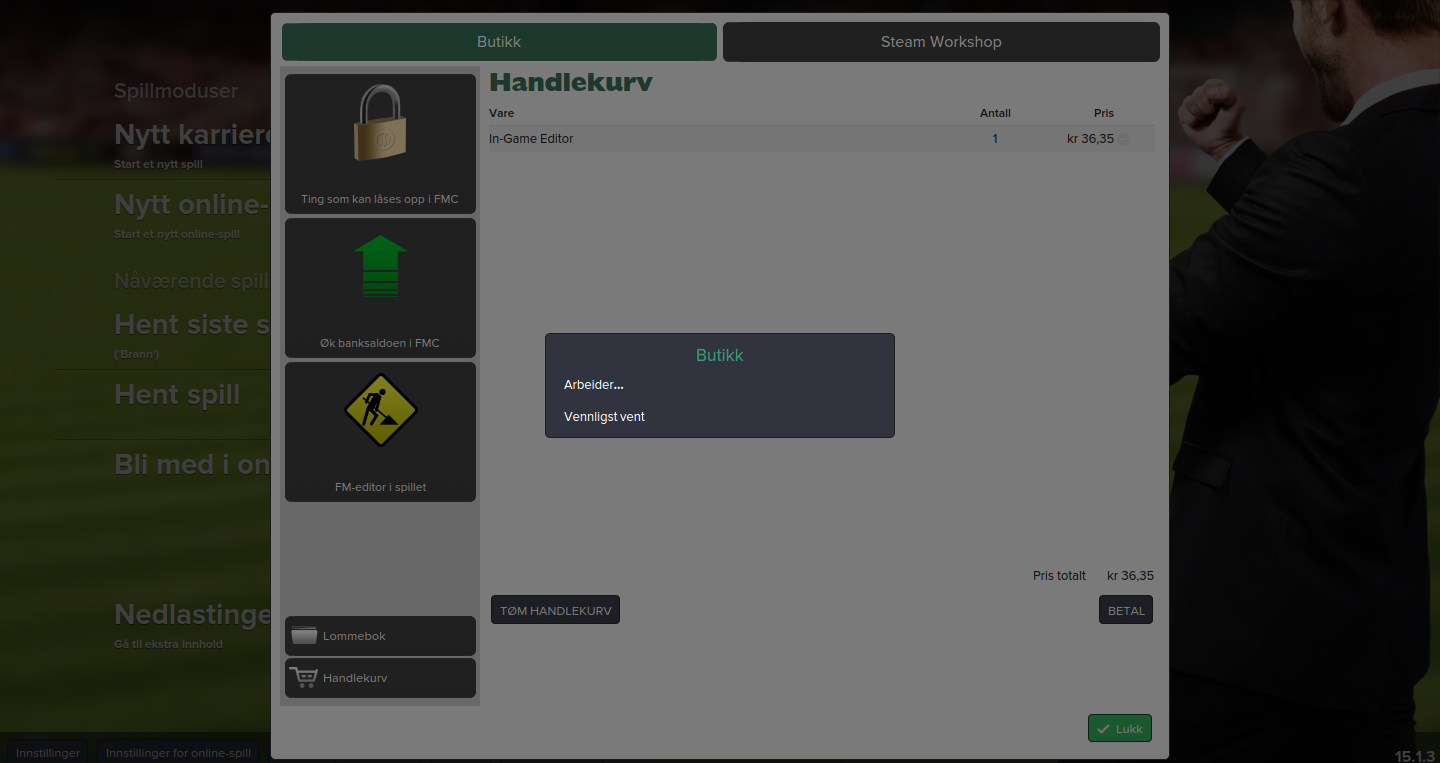
Task: Show the Handlekurv shopping cart in the sidebar
Action: click(x=380, y=678)
